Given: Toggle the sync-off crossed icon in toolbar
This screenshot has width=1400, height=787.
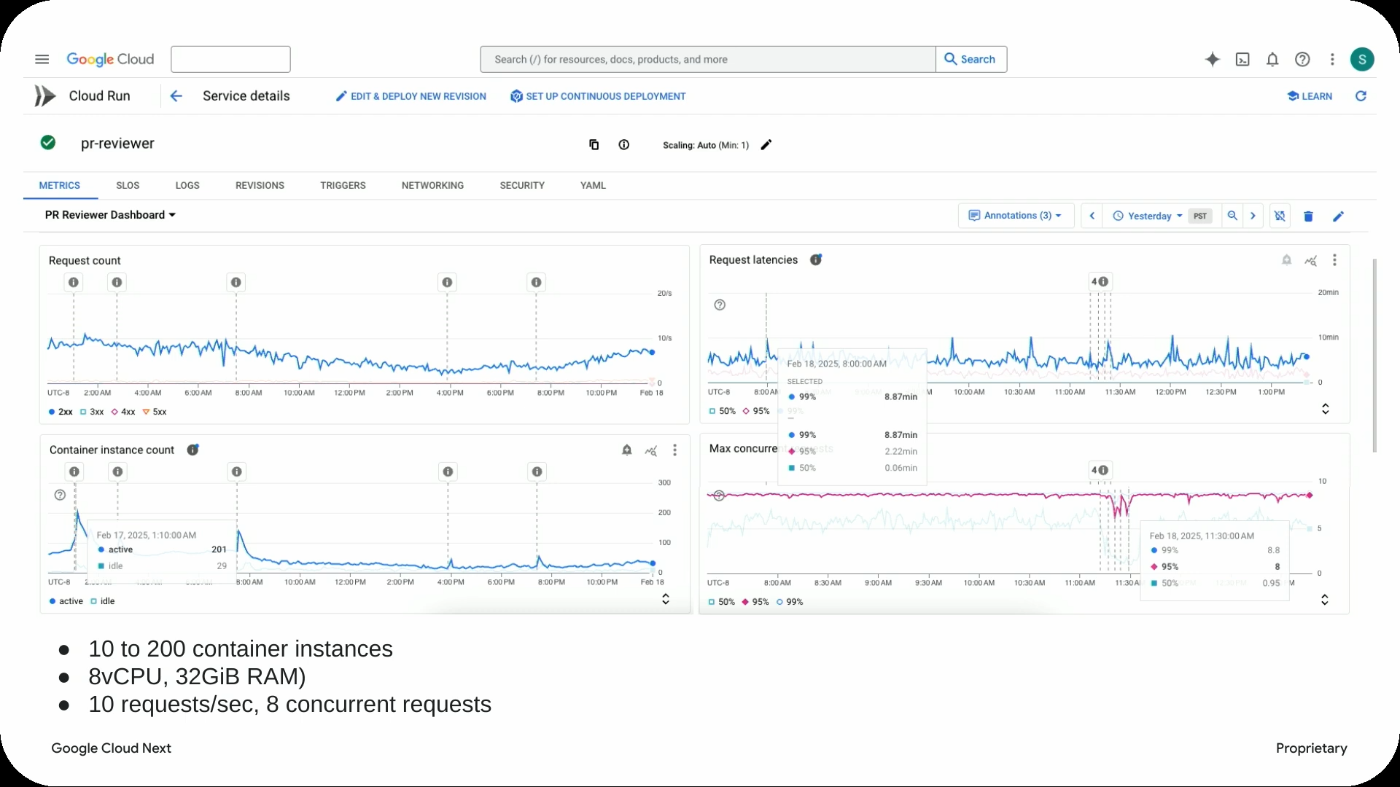Looking at the screenshot, I should [1281, 215].
